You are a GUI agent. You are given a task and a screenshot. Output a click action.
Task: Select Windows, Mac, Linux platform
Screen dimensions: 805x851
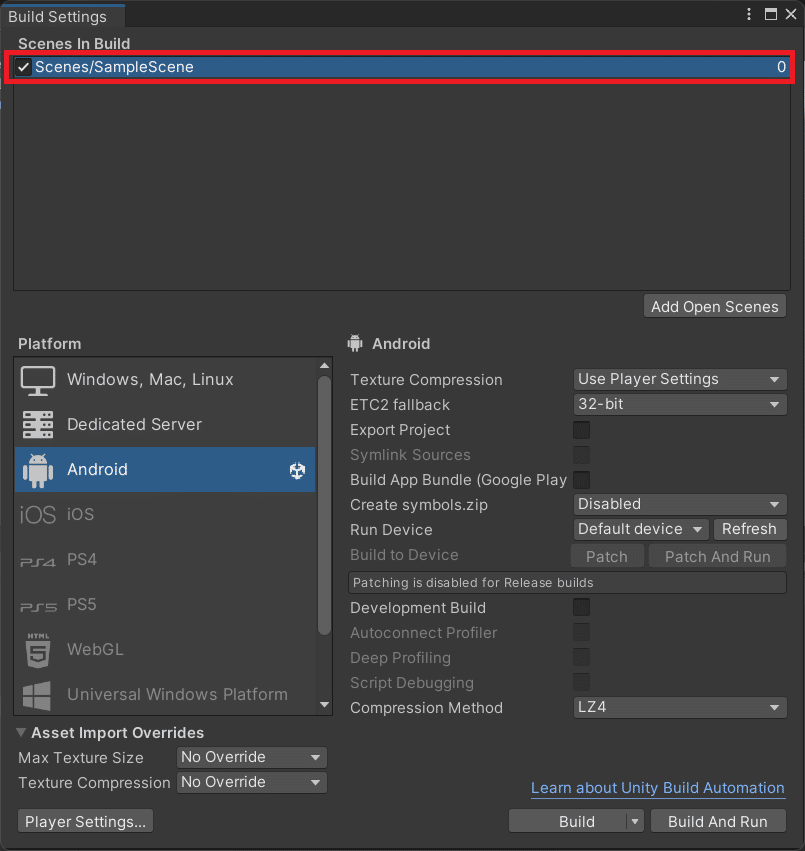point(165,380)
